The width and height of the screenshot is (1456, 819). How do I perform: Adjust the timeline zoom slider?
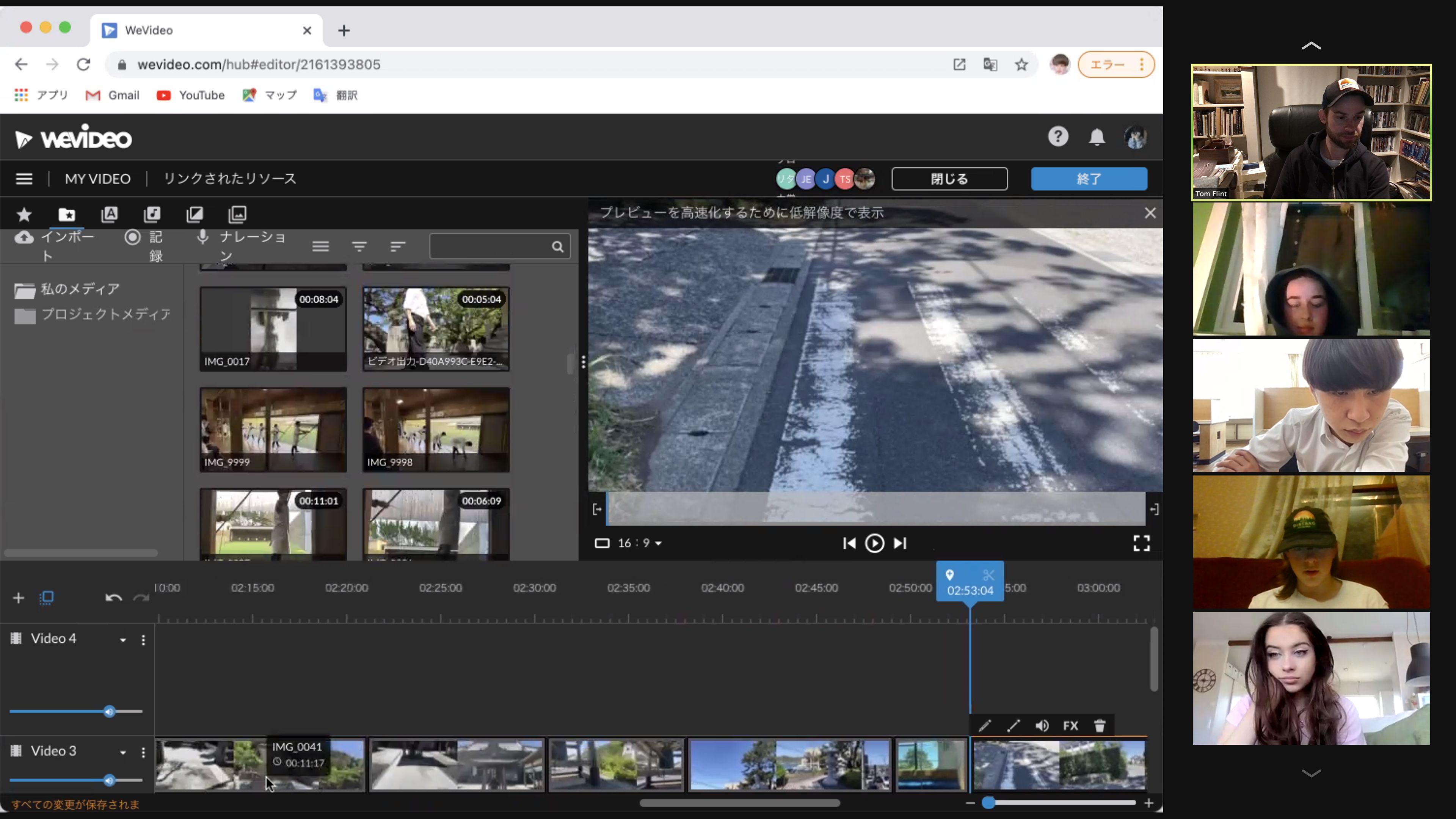coord(988,803)
